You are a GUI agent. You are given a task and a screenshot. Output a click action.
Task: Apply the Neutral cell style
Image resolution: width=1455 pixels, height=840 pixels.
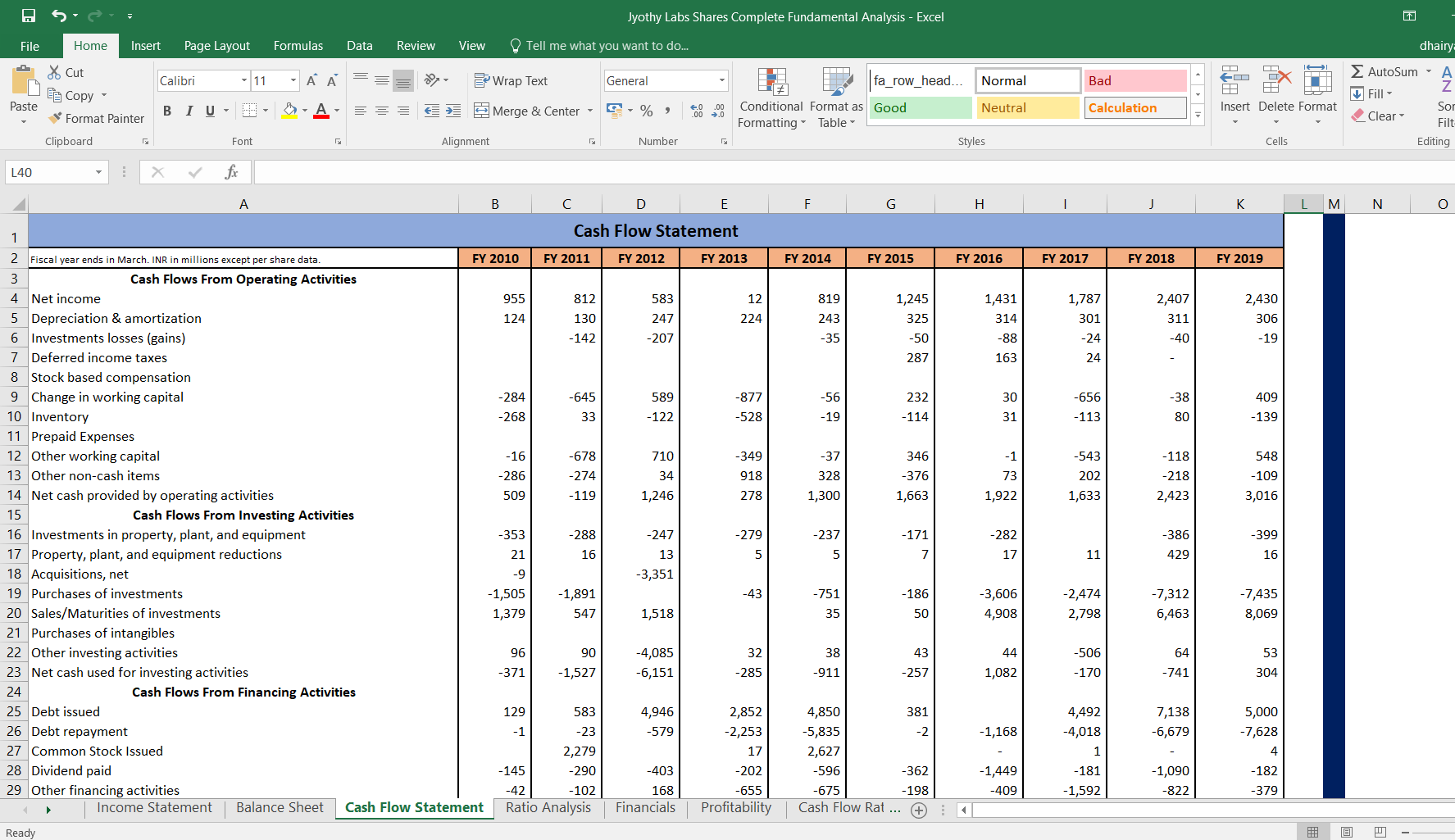pos(1028,107)
